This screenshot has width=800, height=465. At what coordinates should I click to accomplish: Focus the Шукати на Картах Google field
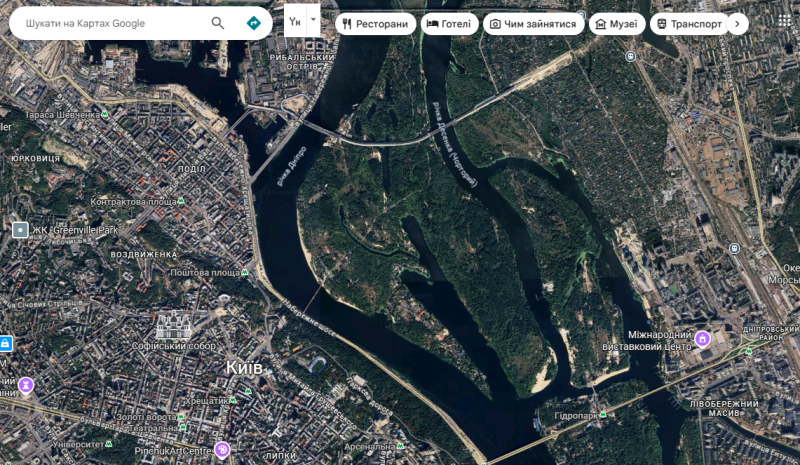110,23
